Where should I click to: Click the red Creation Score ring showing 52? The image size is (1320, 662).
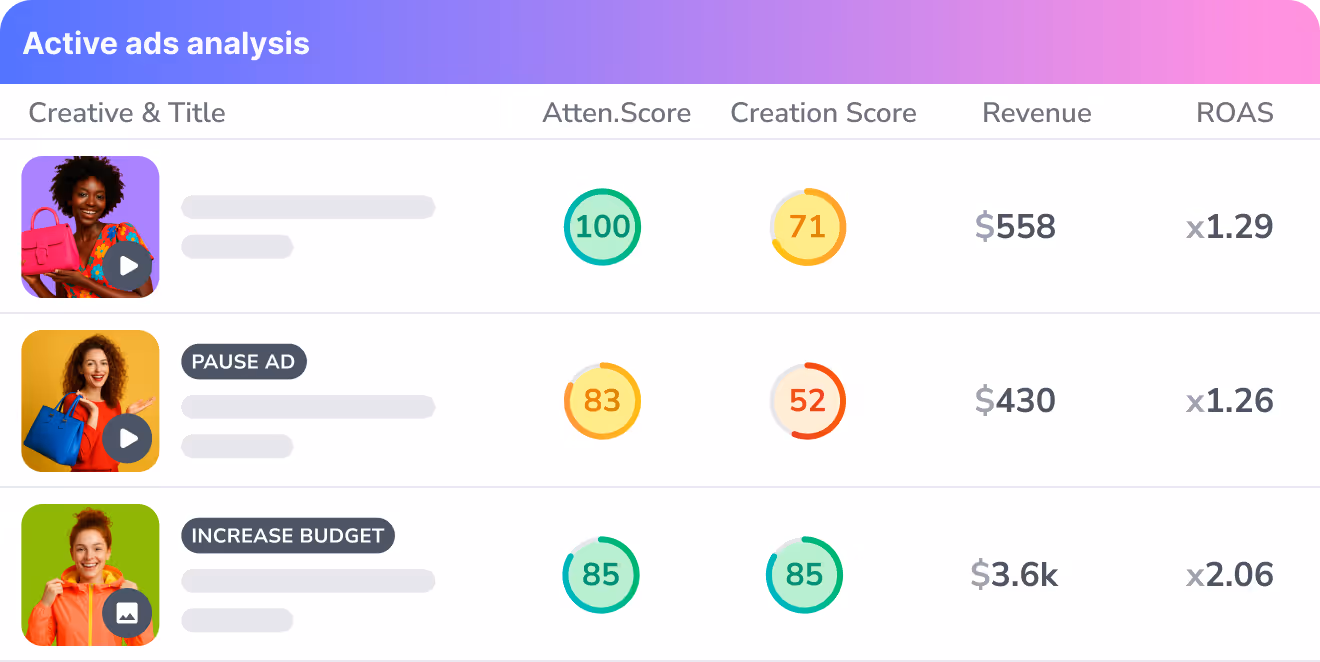[807, 401]
